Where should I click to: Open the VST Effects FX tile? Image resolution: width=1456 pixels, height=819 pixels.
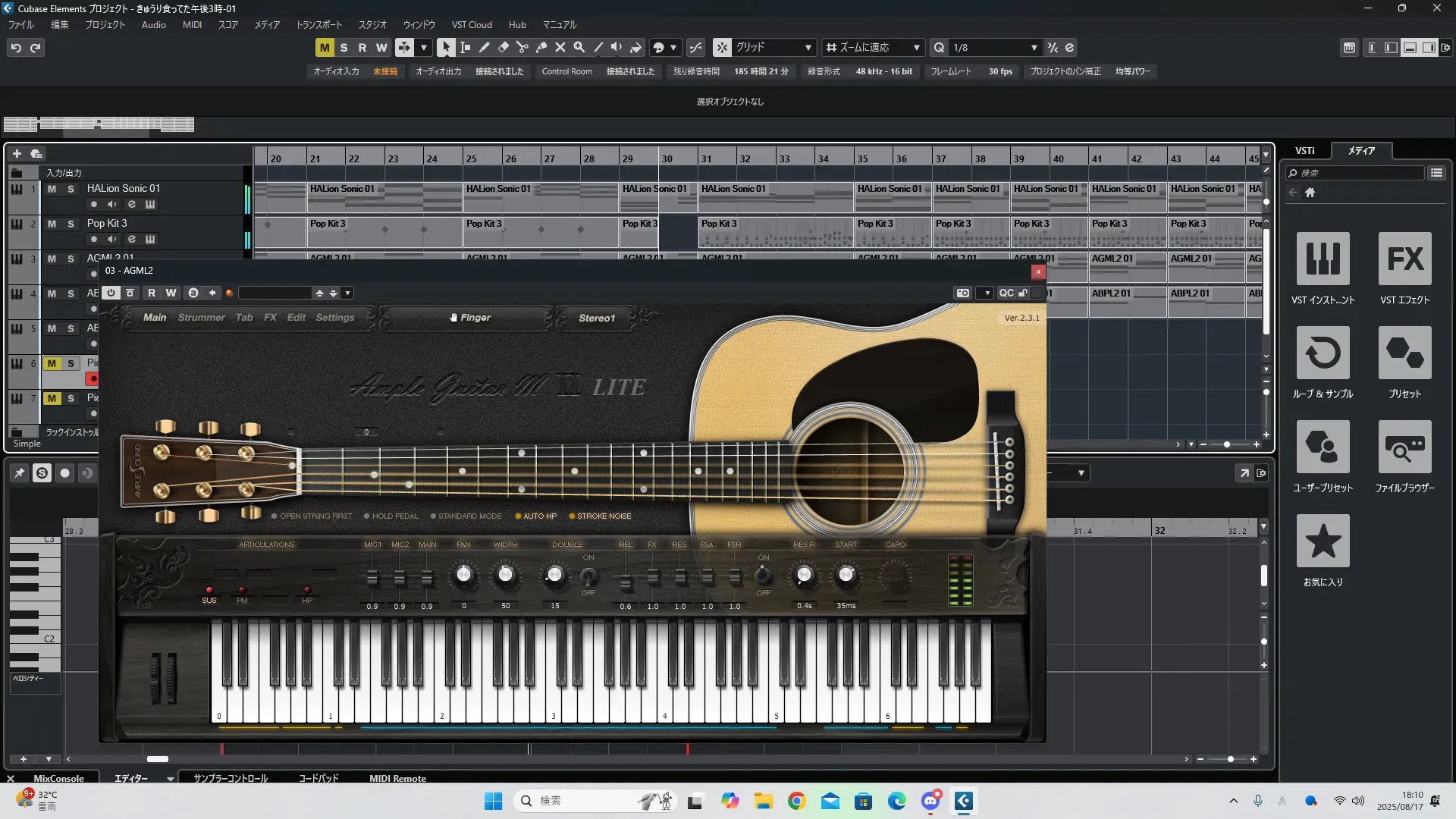click(x=1404, y=259)
